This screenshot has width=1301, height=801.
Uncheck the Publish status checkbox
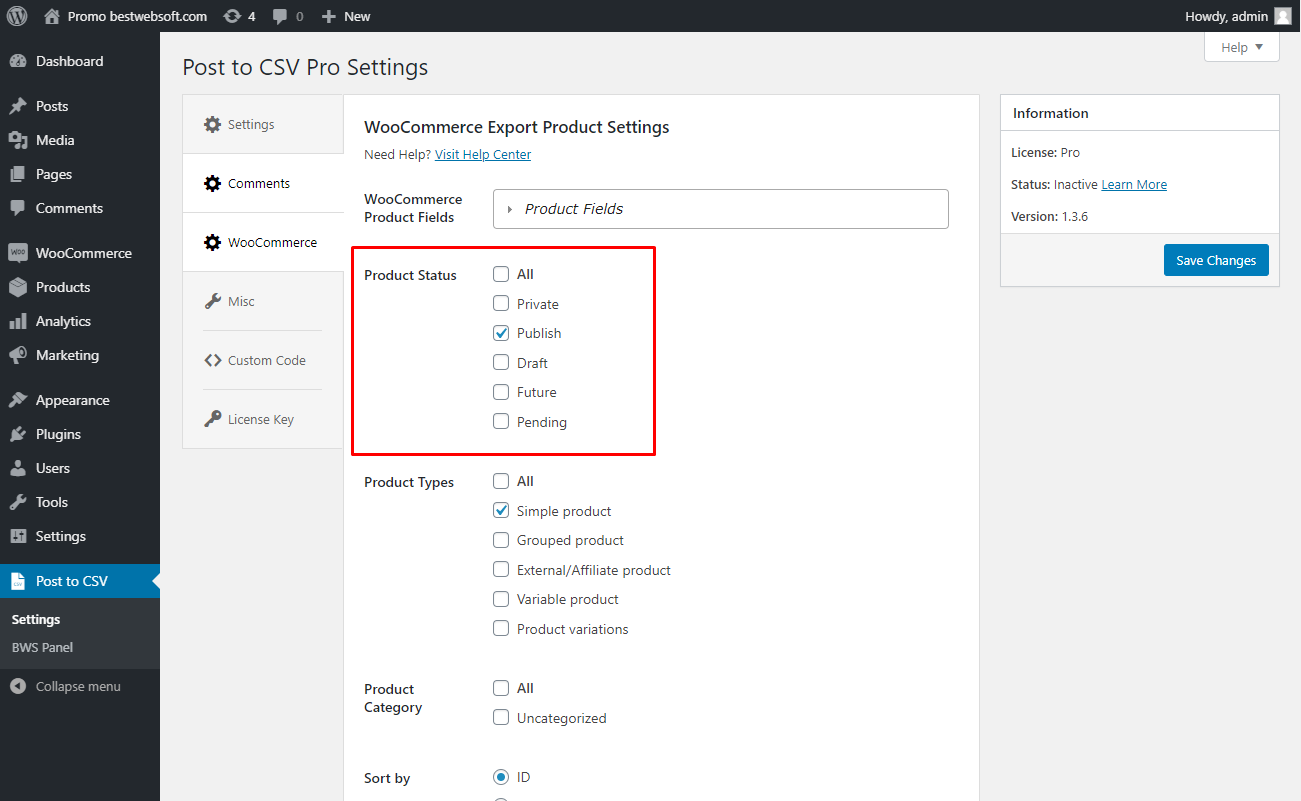(501, 333)
